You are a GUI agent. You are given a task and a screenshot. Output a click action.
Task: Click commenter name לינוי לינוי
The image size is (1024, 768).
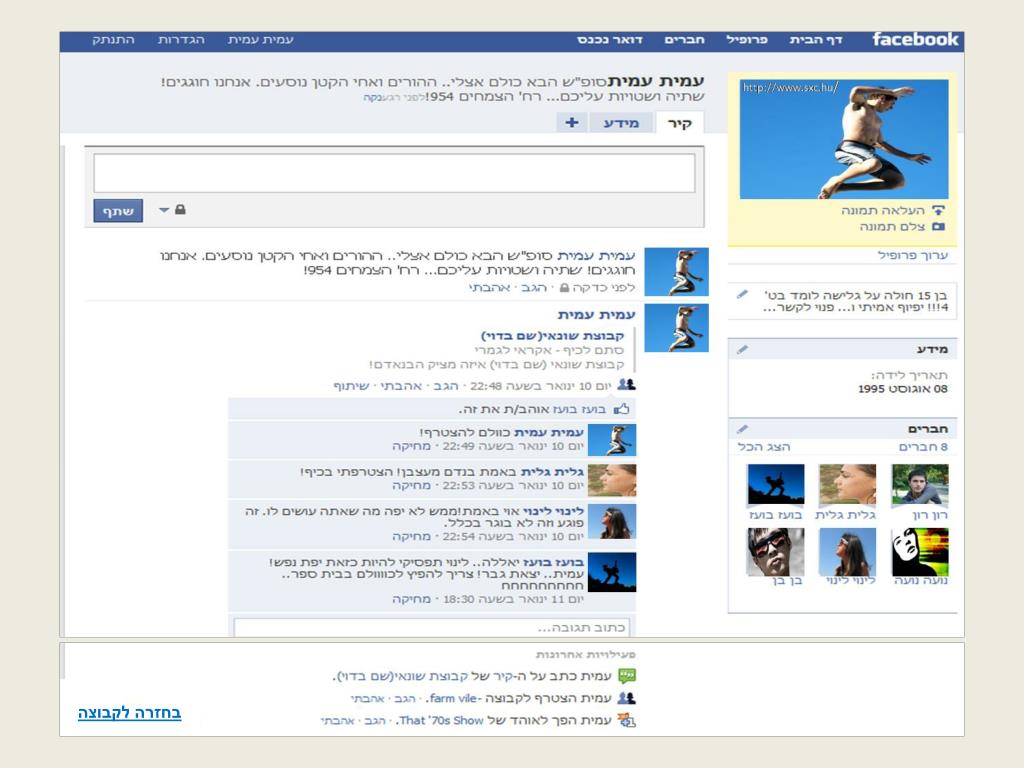tap(553, 511)
